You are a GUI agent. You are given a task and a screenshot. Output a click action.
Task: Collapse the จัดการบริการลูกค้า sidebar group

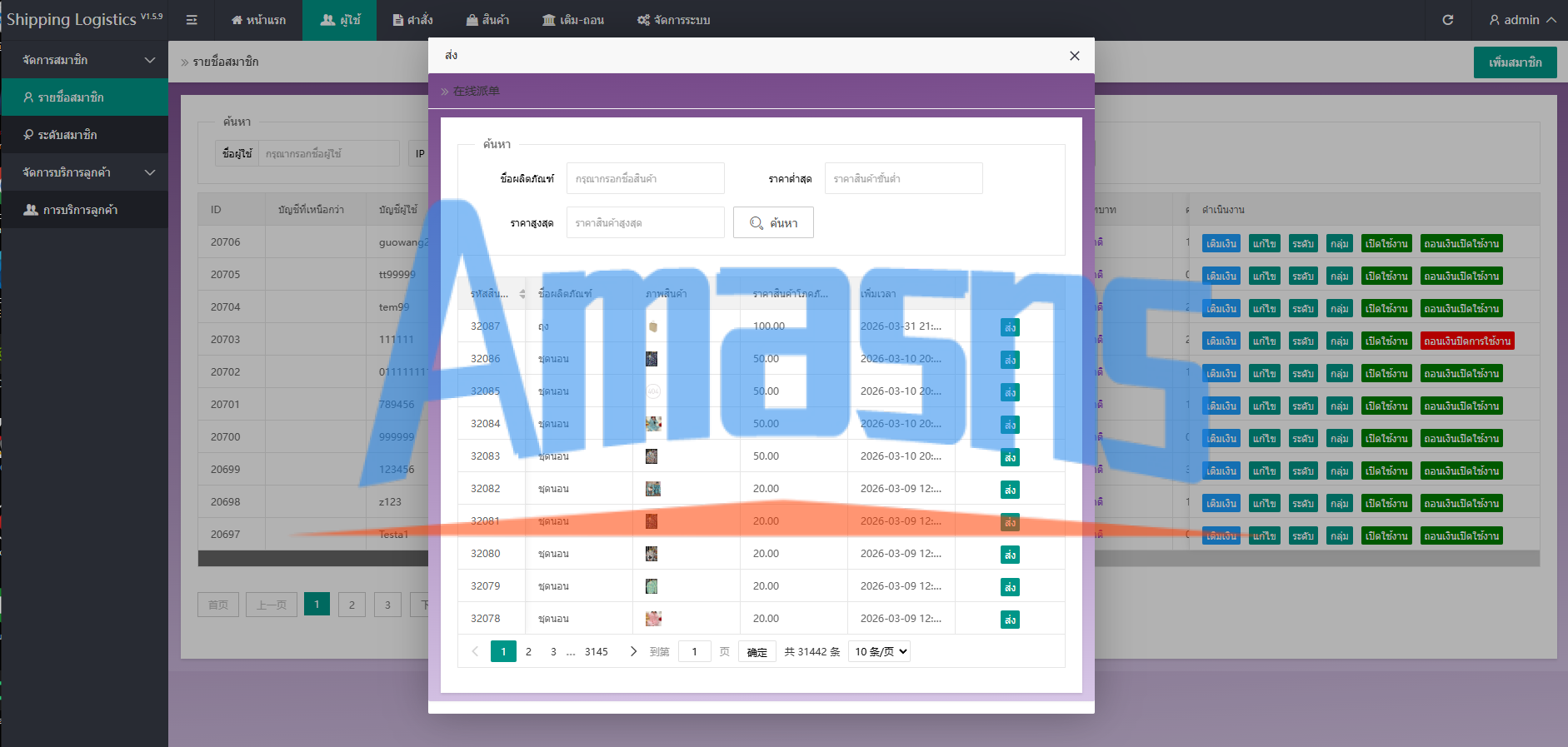click(x=84, y=172)
